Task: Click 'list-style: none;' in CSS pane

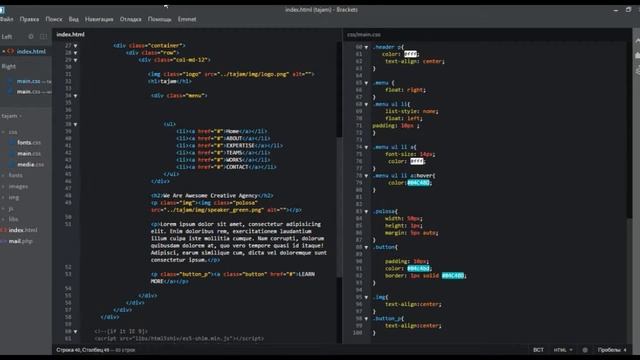Action: tap(412, 111)
